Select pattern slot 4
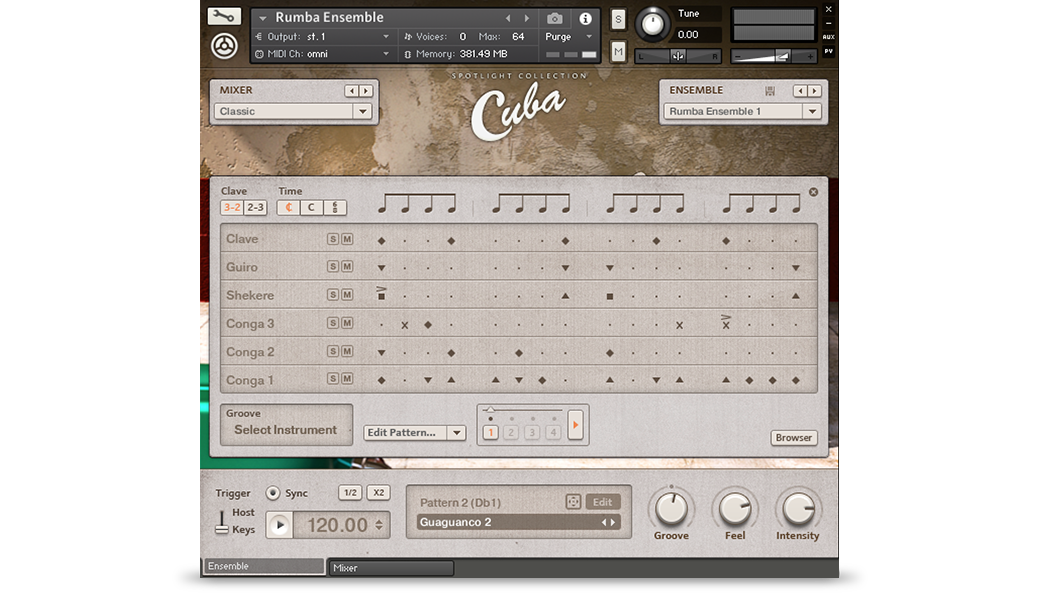 pyautogui.click(x=553, y=432)
